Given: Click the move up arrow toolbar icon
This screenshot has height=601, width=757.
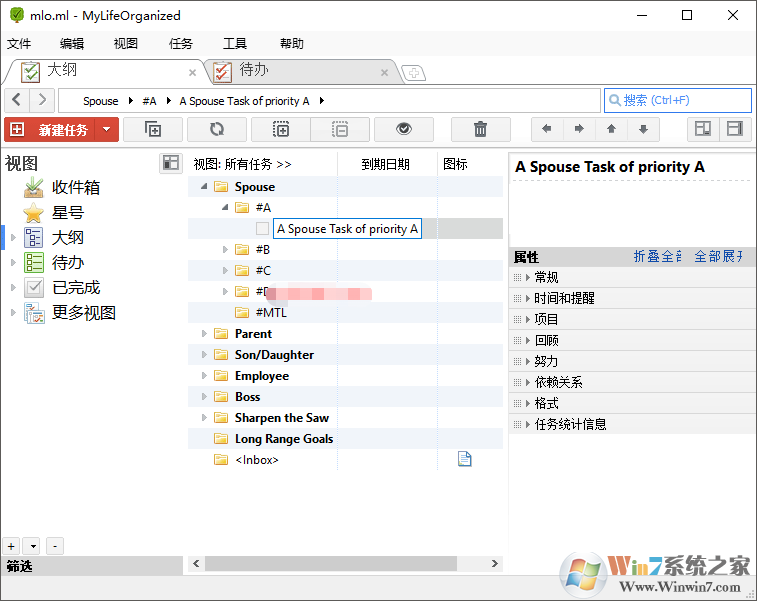Looking at the screenshot, I should point(611,129).
